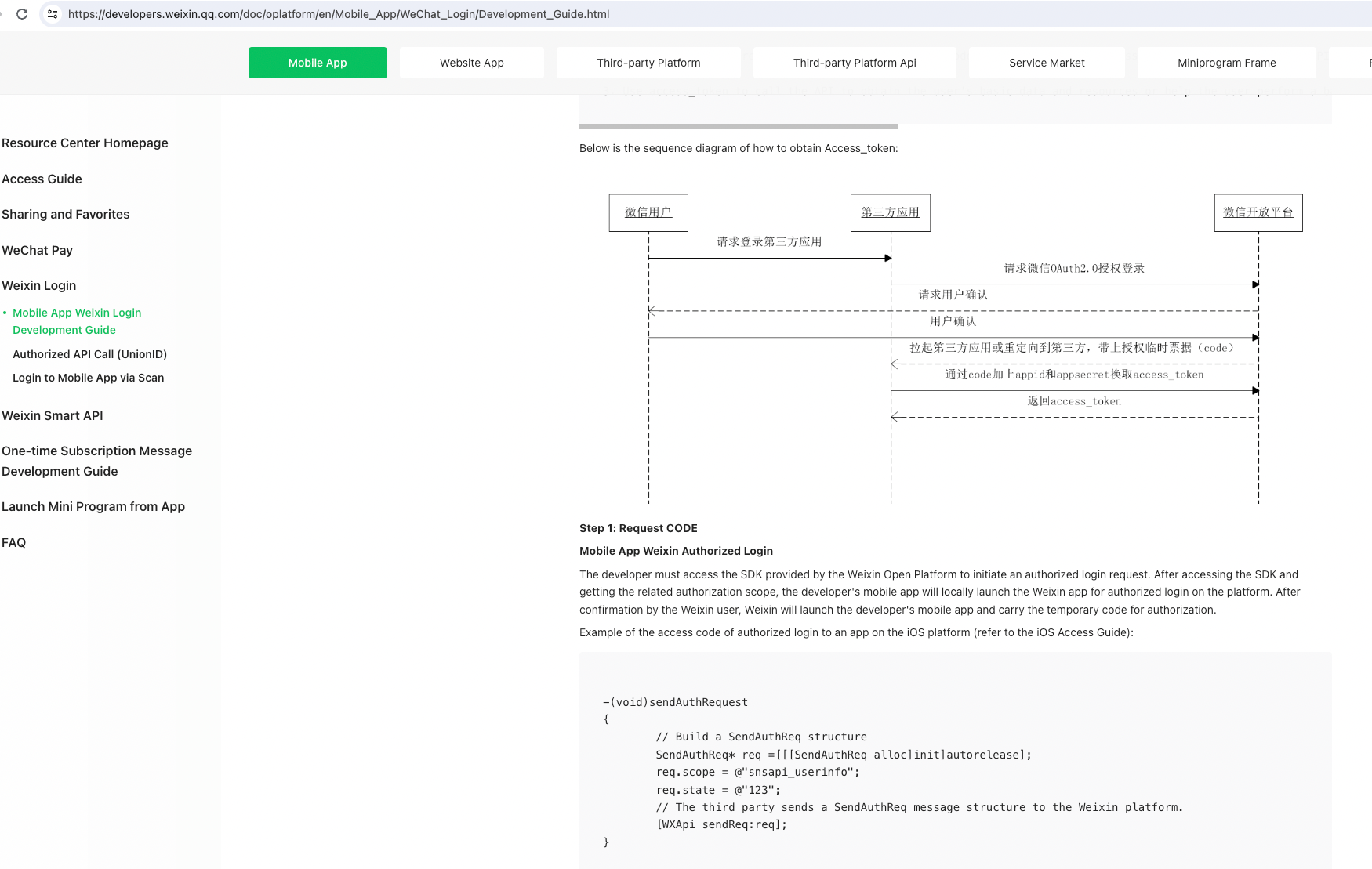Open Sharing and Favorites section
This screenshot has height=869, width=1372.
[66, 215]
